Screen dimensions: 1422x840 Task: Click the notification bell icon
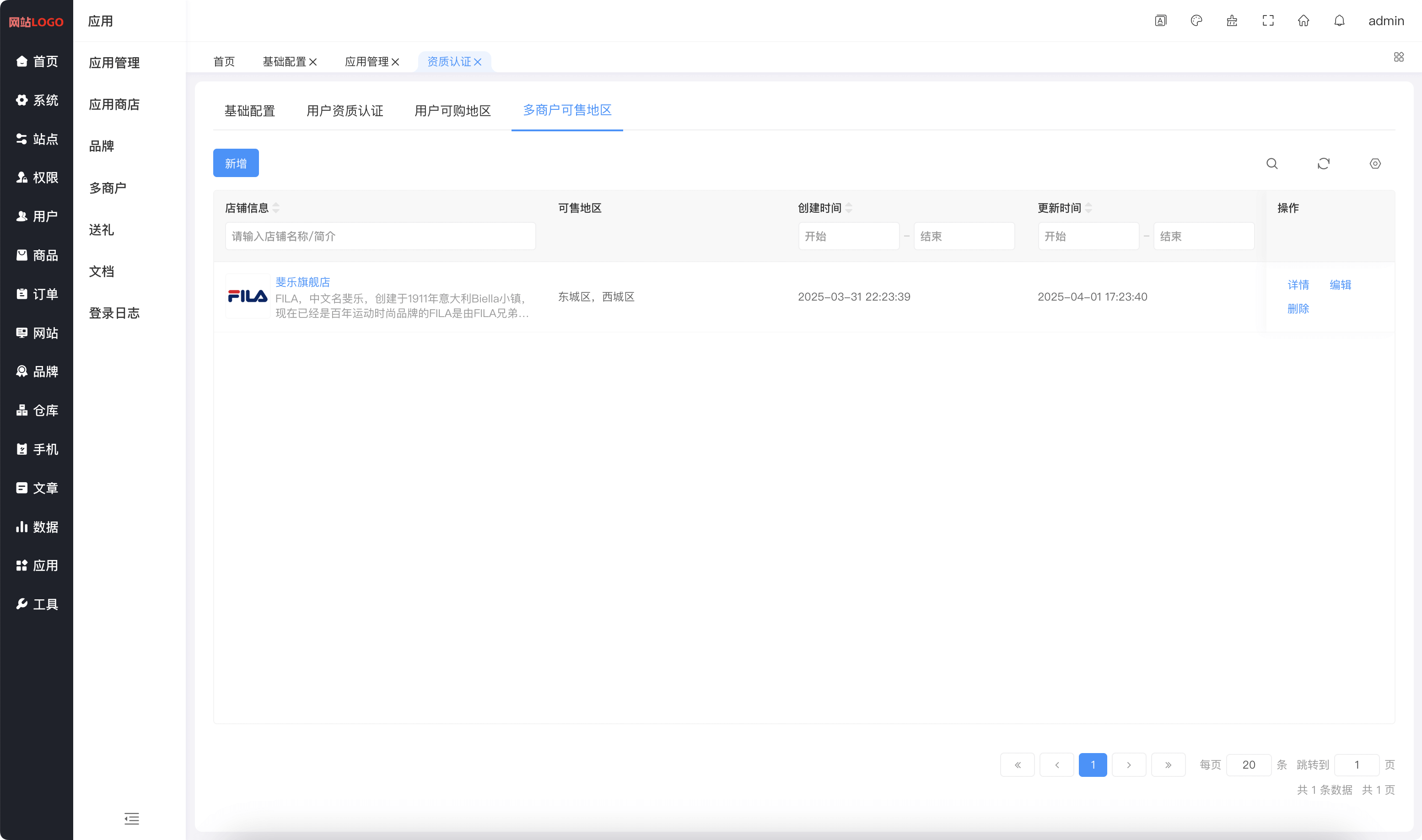coord(1339,21)
